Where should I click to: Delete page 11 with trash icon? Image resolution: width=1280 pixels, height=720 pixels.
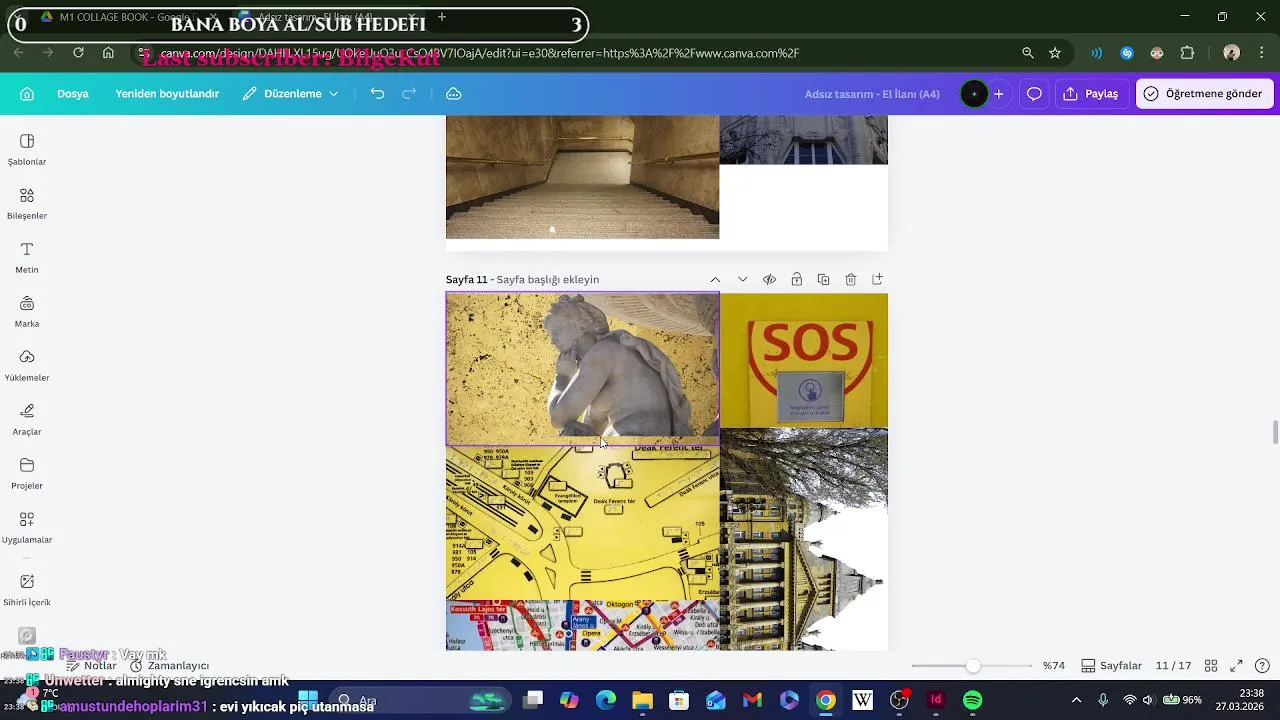(850, 280)
